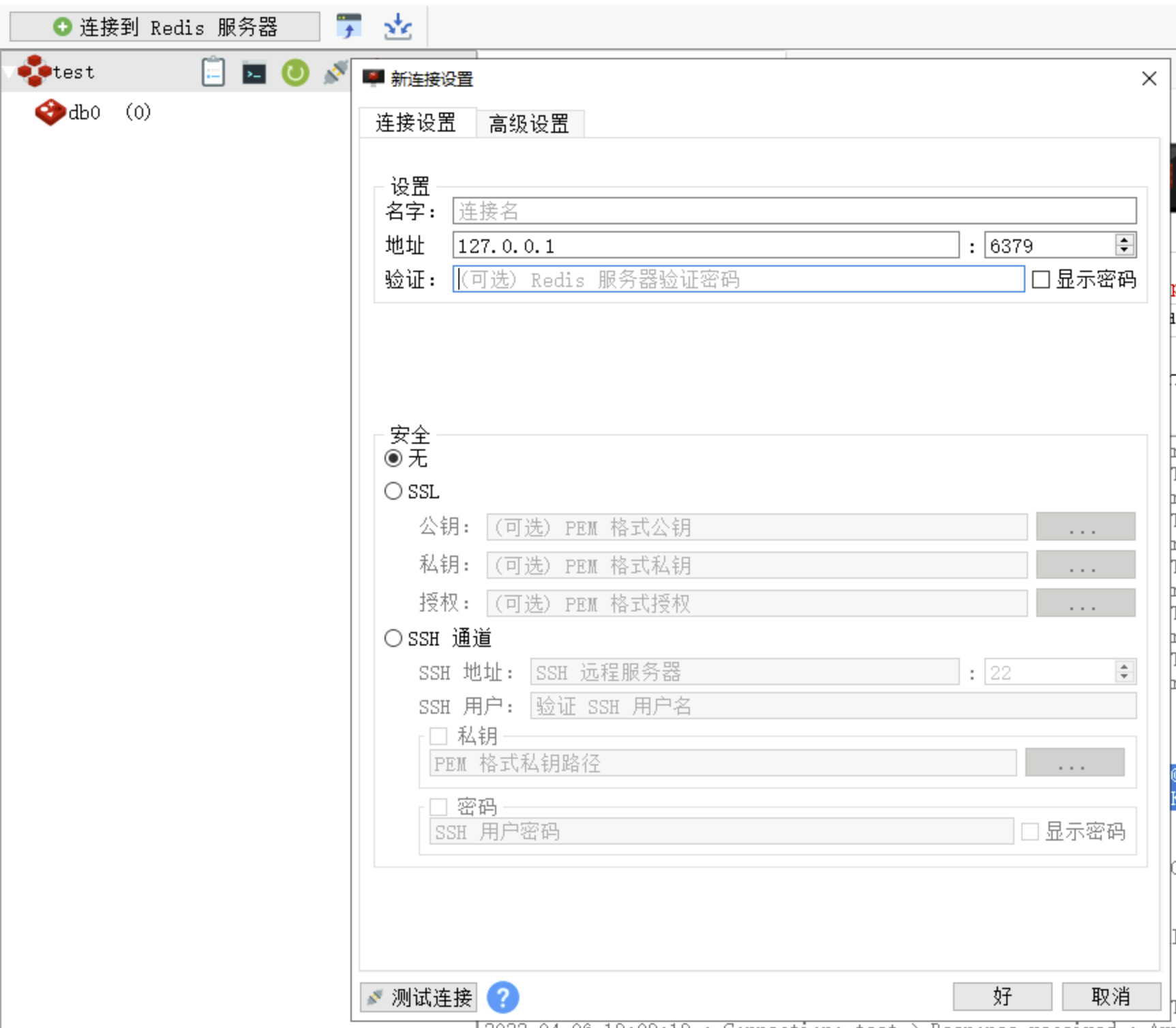Close the 新连接设置 dialog

1149,78
